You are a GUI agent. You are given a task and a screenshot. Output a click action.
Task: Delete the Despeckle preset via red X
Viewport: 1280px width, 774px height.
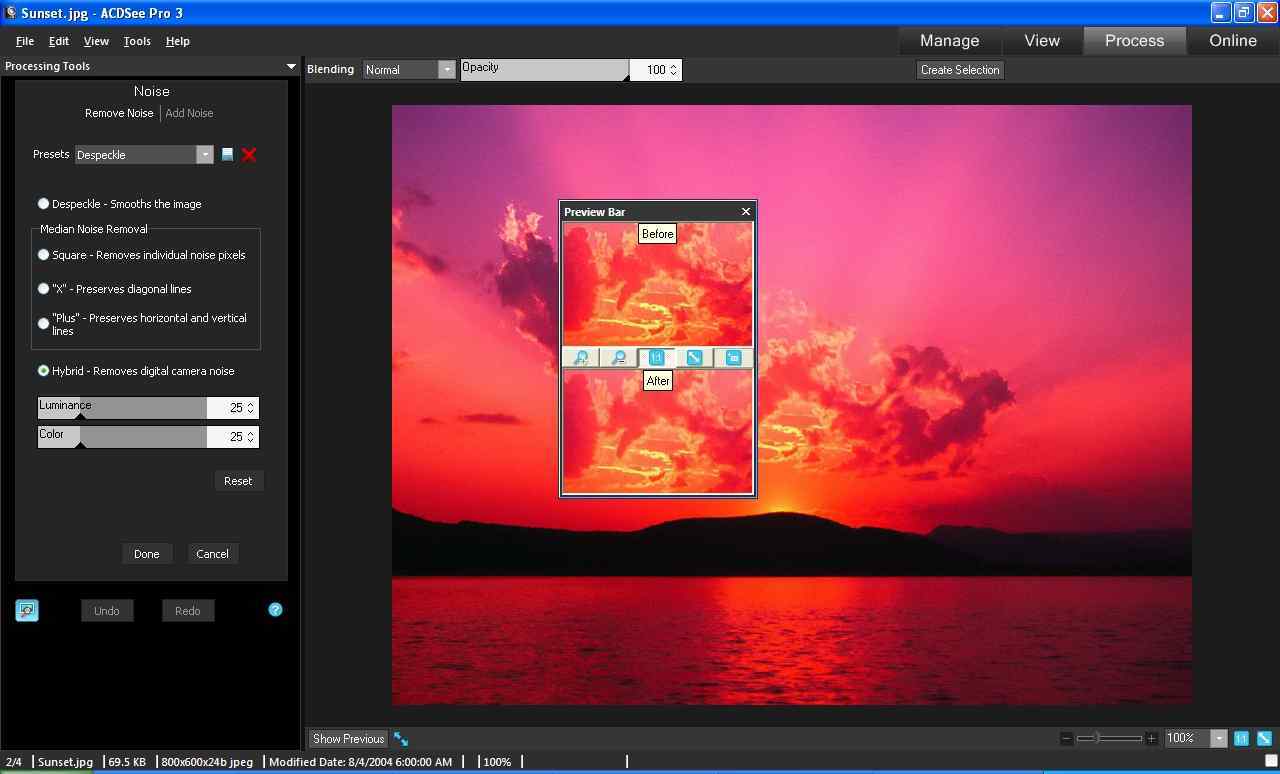[248, 155]
